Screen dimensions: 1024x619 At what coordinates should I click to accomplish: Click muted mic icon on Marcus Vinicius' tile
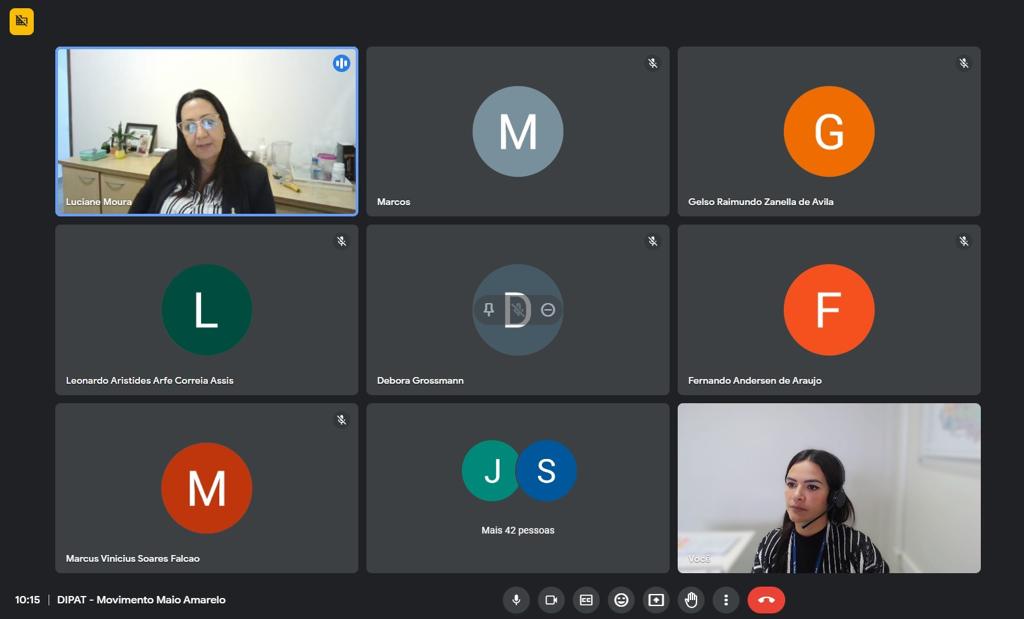pyautogui.click(x=342, y=420)
